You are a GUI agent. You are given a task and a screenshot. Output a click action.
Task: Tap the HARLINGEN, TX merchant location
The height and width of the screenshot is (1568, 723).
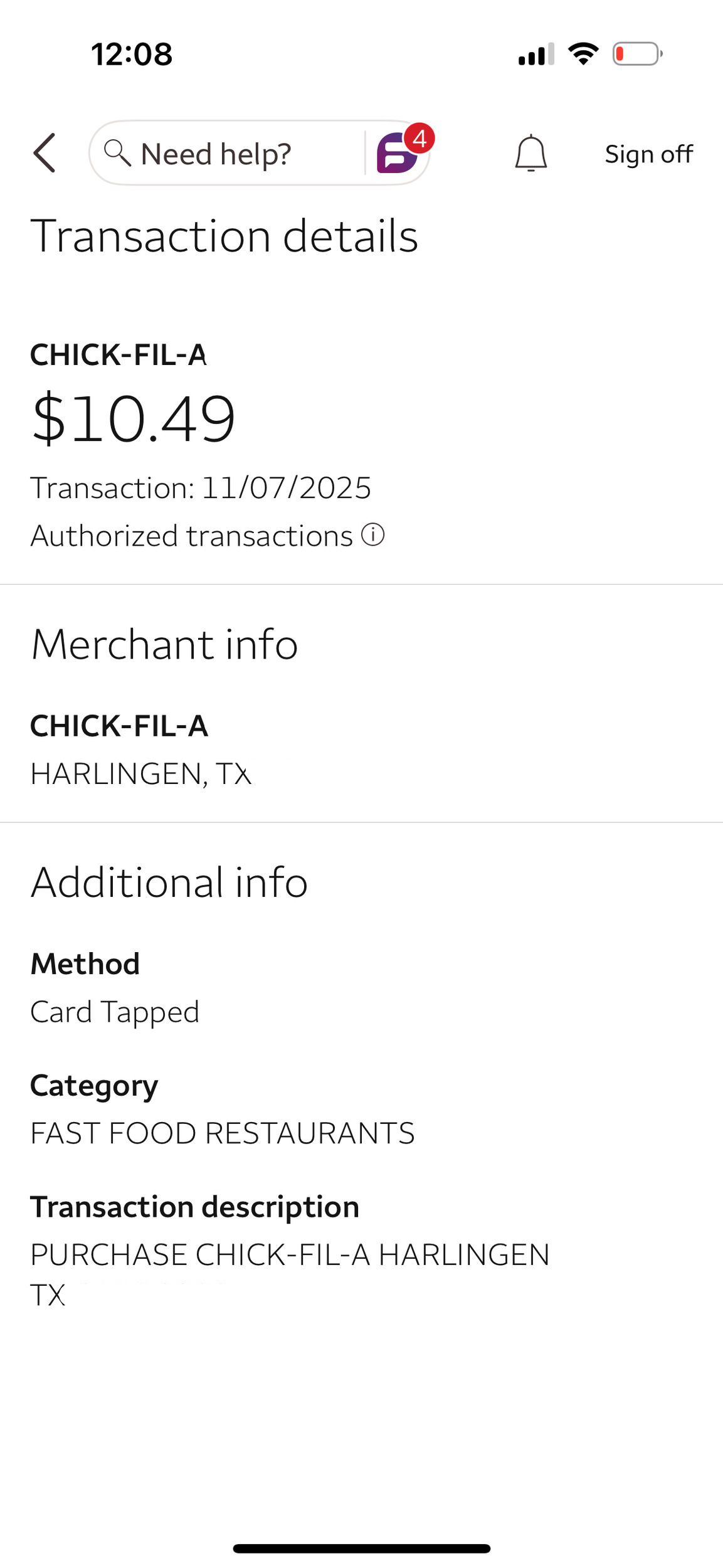[141, 773]
